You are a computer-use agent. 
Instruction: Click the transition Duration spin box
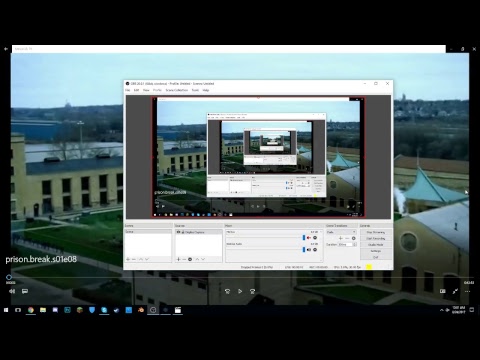347,245
